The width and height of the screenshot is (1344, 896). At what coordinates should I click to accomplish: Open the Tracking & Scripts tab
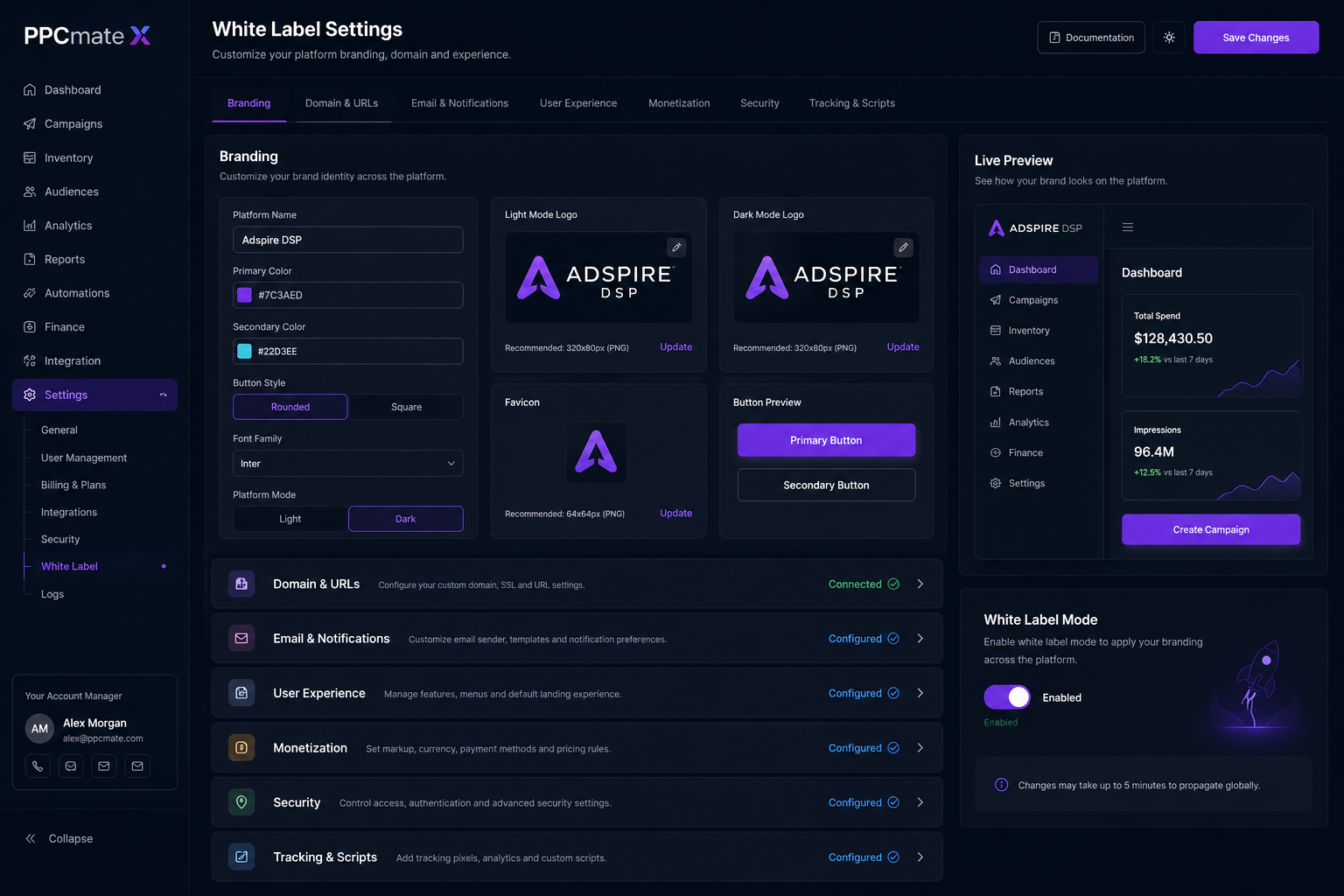point(852,103)
